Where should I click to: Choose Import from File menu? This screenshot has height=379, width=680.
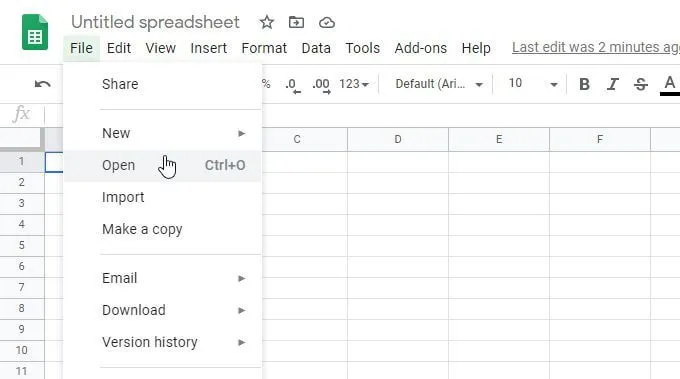163,197
